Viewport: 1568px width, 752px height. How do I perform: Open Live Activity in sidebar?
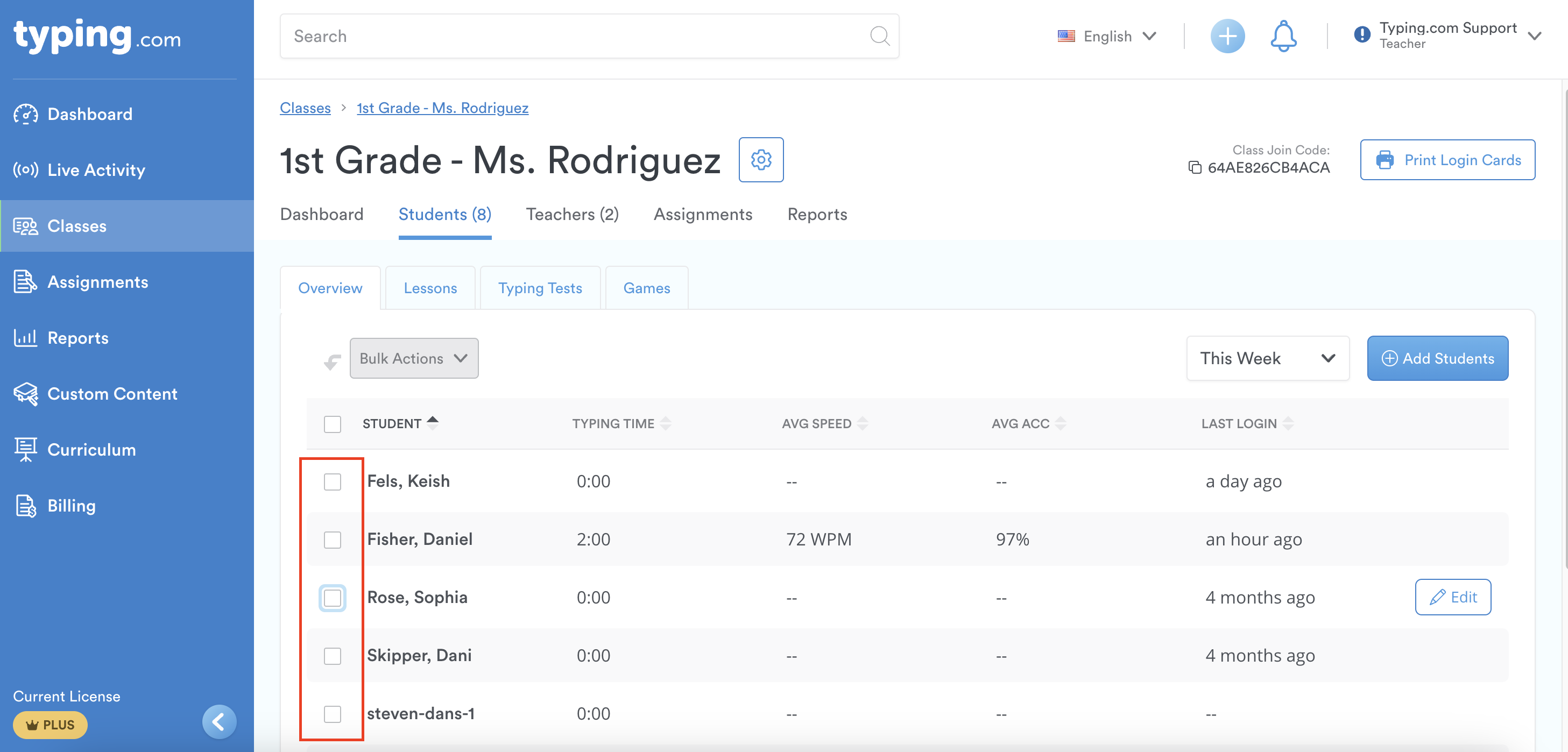(x=96, y=170)
